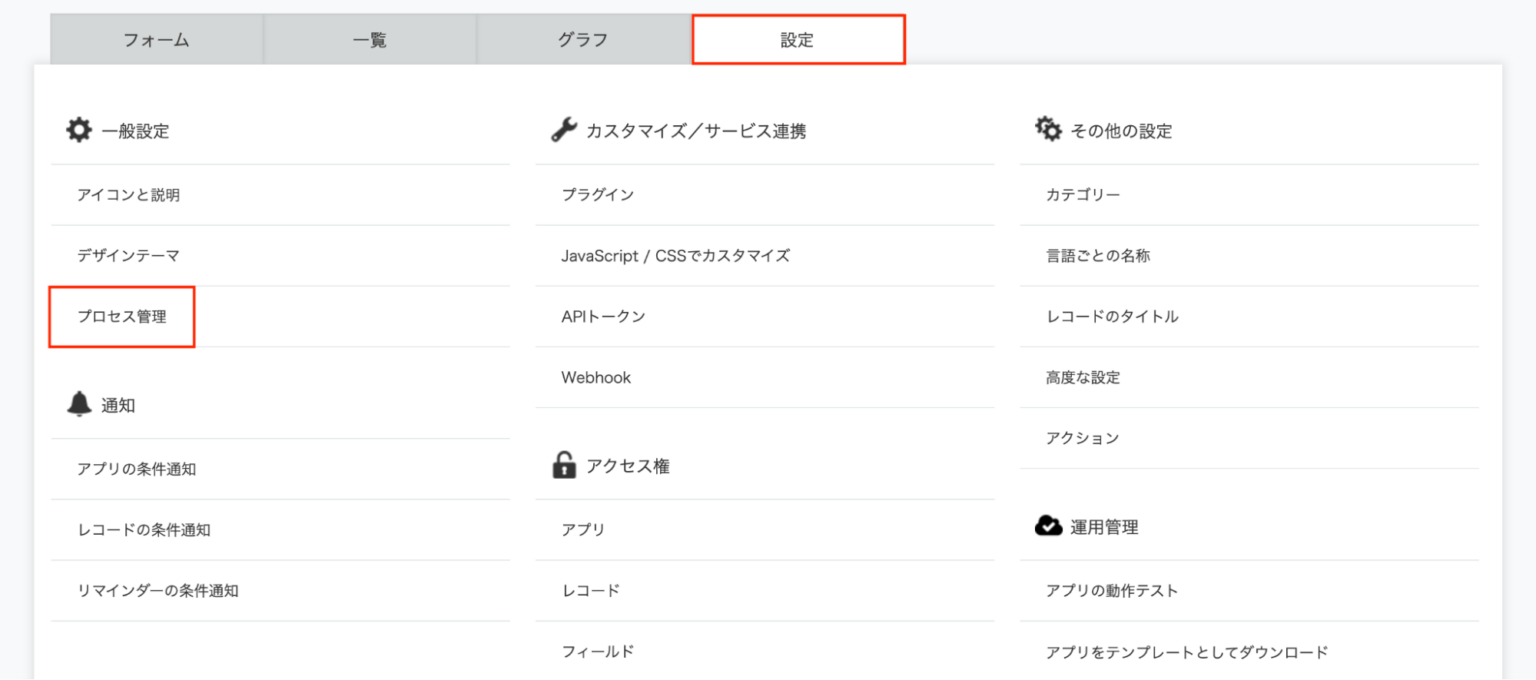
Task: Open プロセス管理 settings
Action: pos(122,317)
